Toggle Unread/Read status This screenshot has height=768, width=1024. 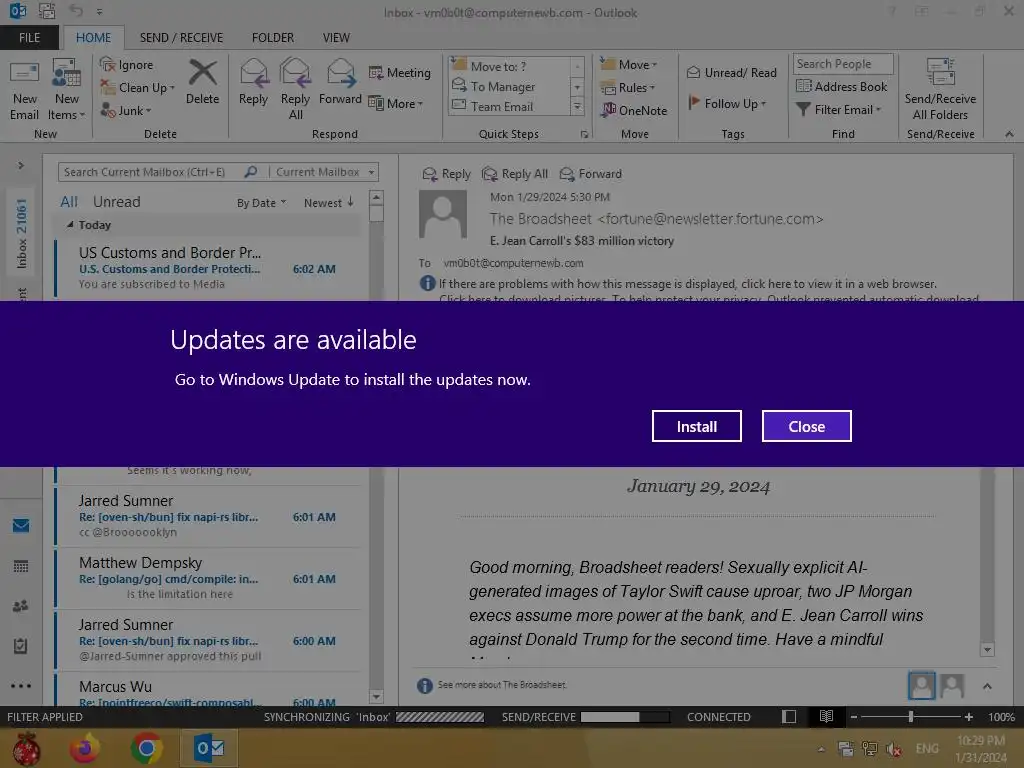732,72
